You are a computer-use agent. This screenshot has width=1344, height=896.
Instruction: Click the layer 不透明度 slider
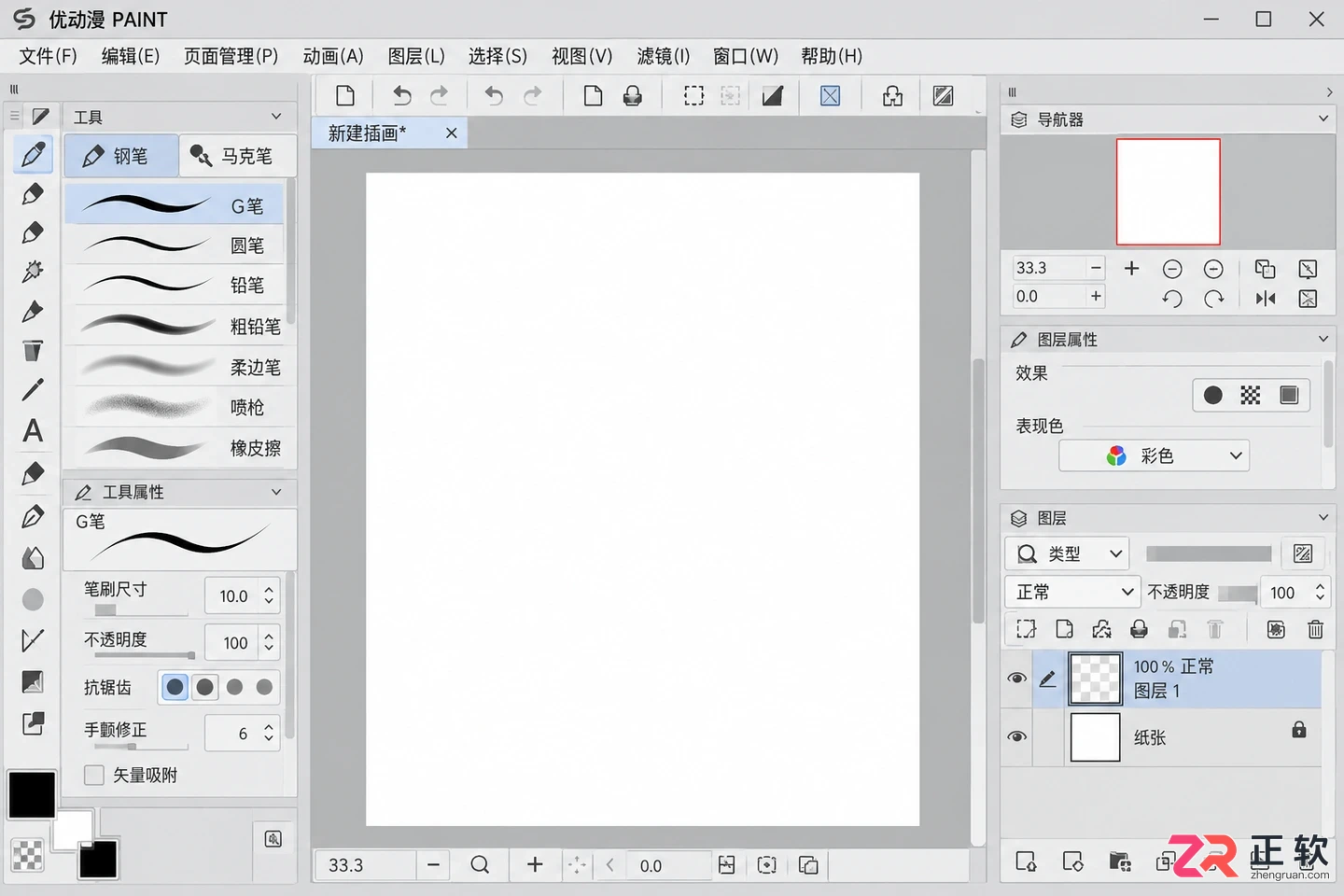coord(1237,594)
